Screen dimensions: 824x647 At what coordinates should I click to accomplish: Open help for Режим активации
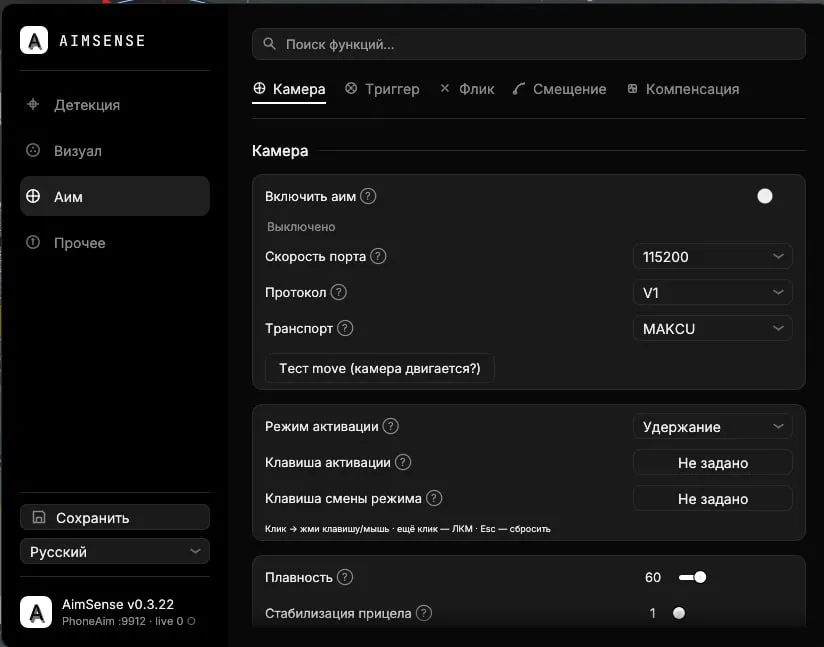click(x=390, y=426)
